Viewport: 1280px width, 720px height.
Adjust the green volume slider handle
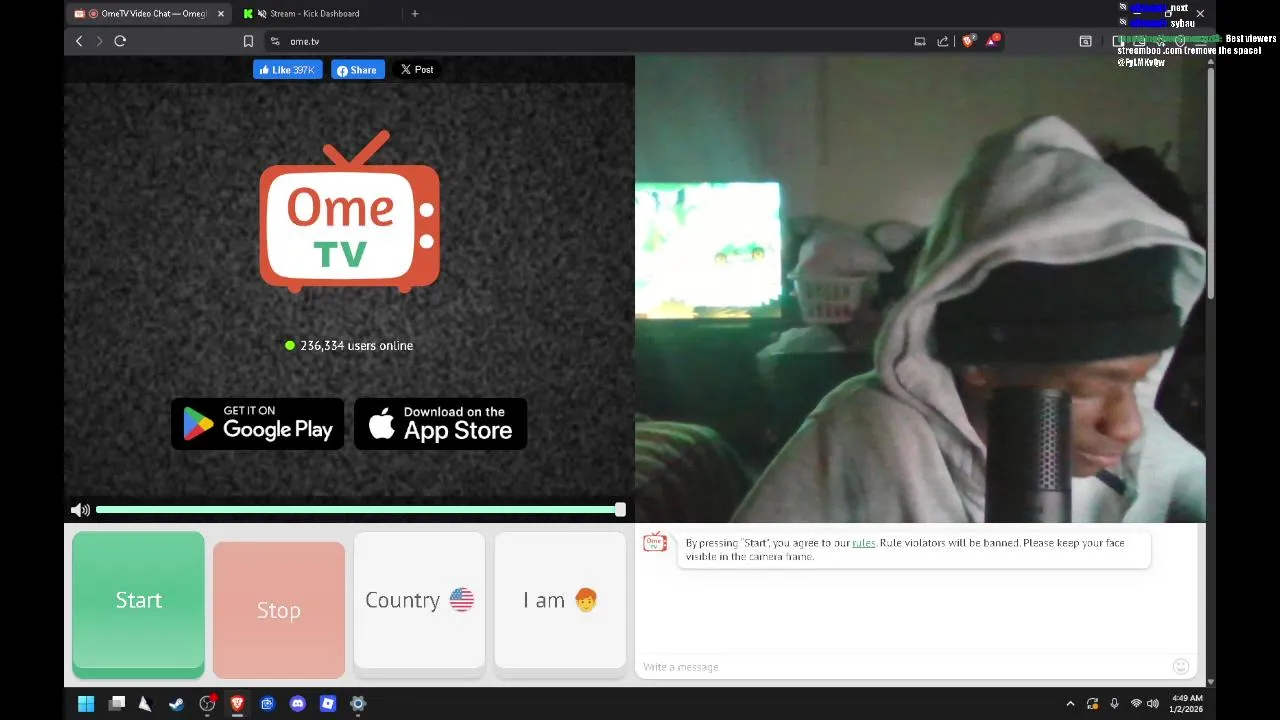pyautogui.click(x=620, y=510)
